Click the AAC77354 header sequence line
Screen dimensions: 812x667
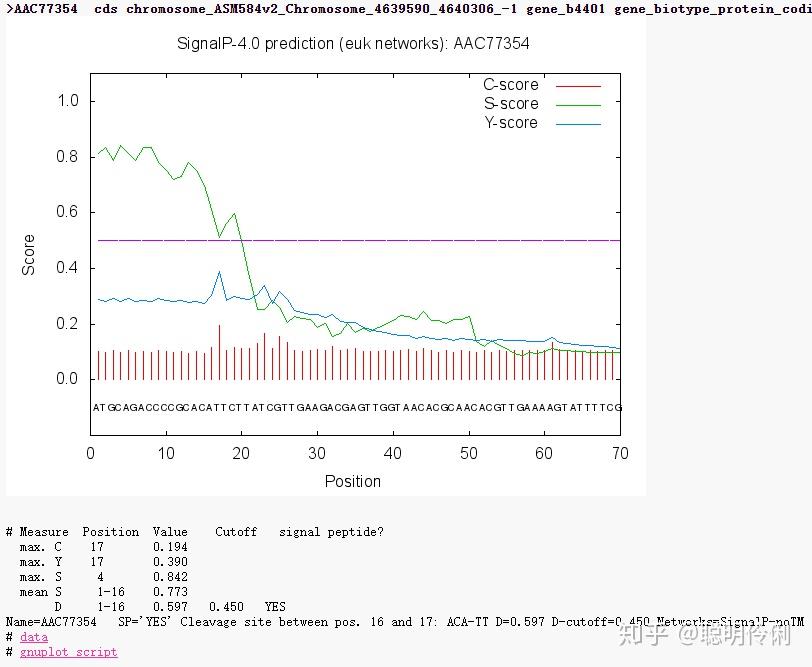pyautogui.click(x=300, y=9)
